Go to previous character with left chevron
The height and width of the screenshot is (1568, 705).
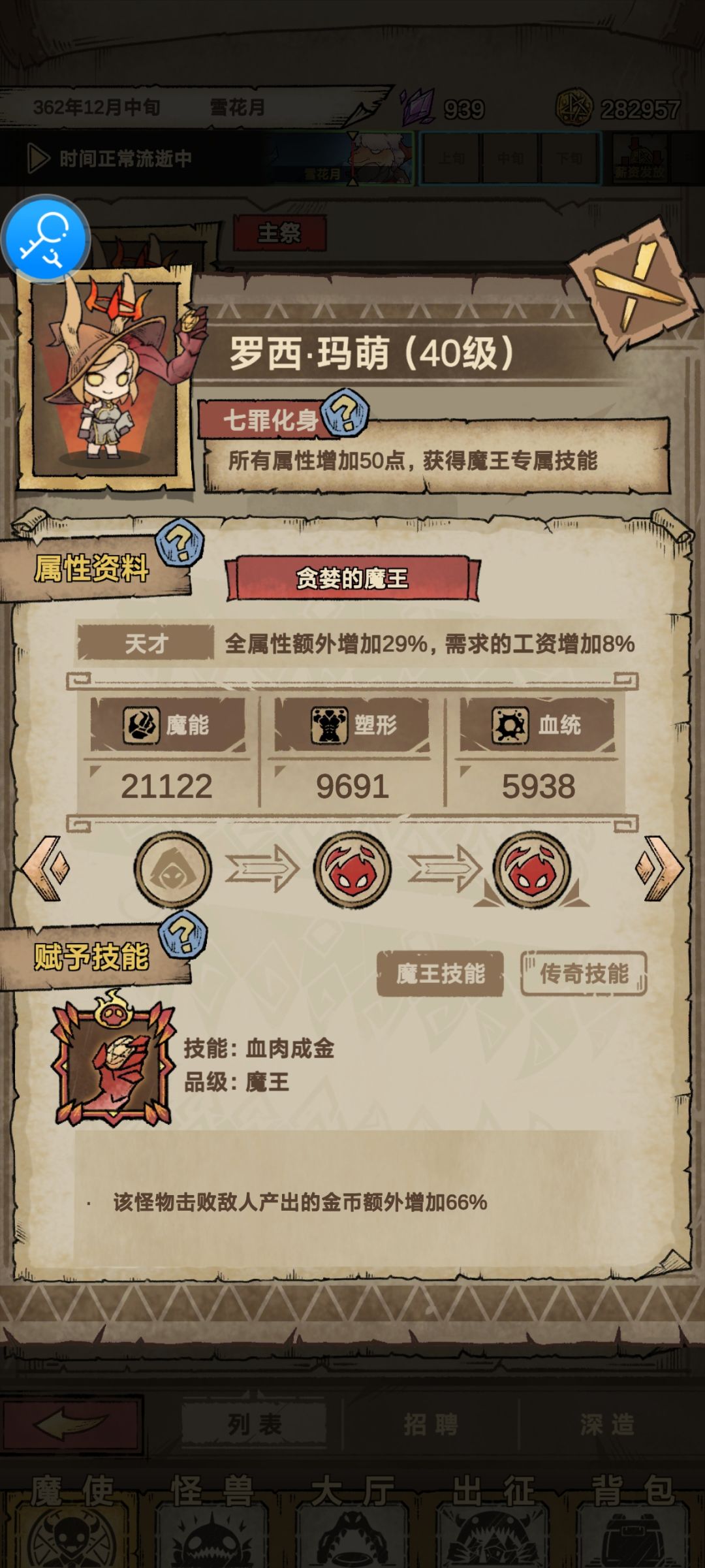point(46,869)
